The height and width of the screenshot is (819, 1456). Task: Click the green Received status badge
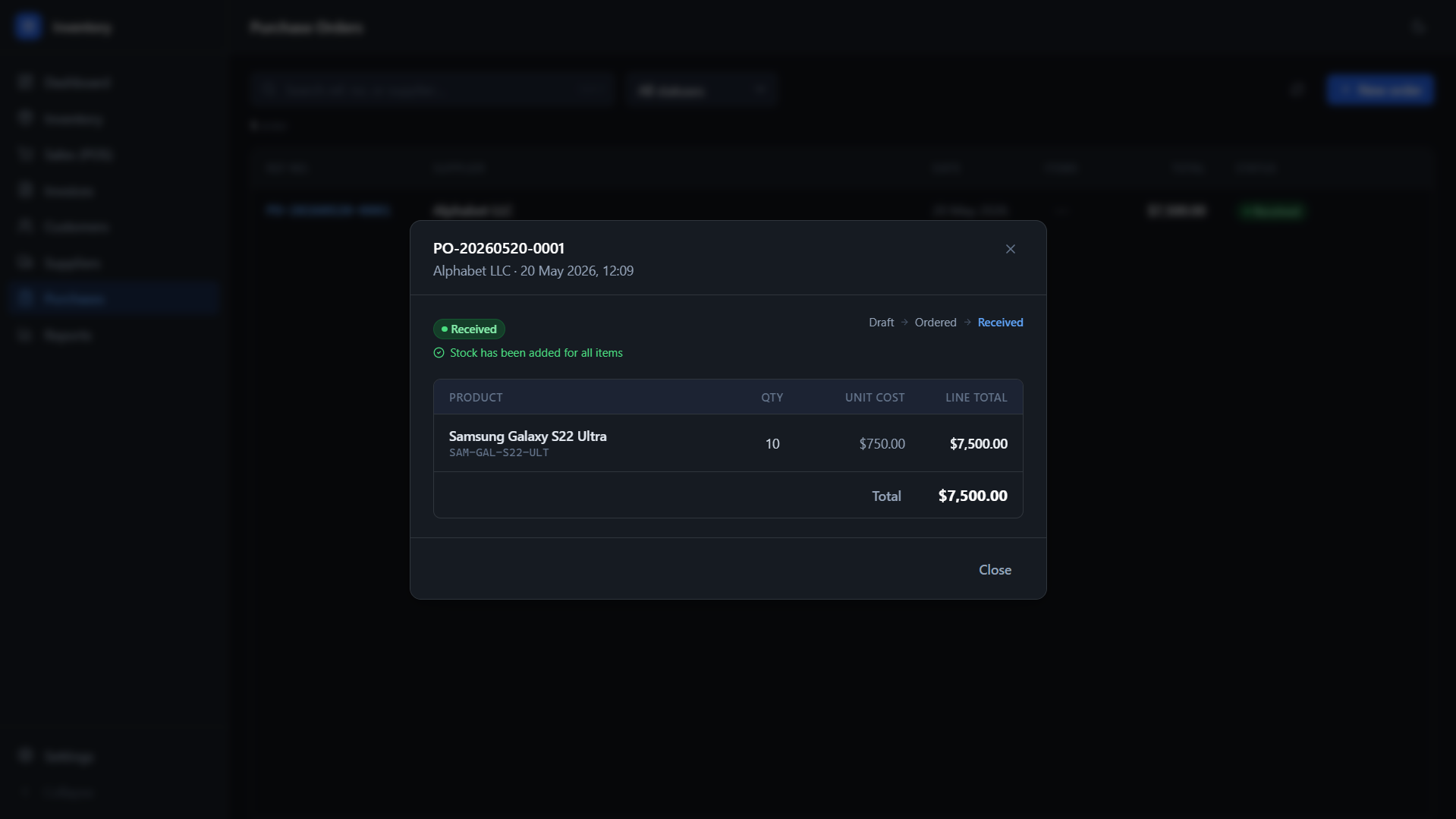coord(469,329)
